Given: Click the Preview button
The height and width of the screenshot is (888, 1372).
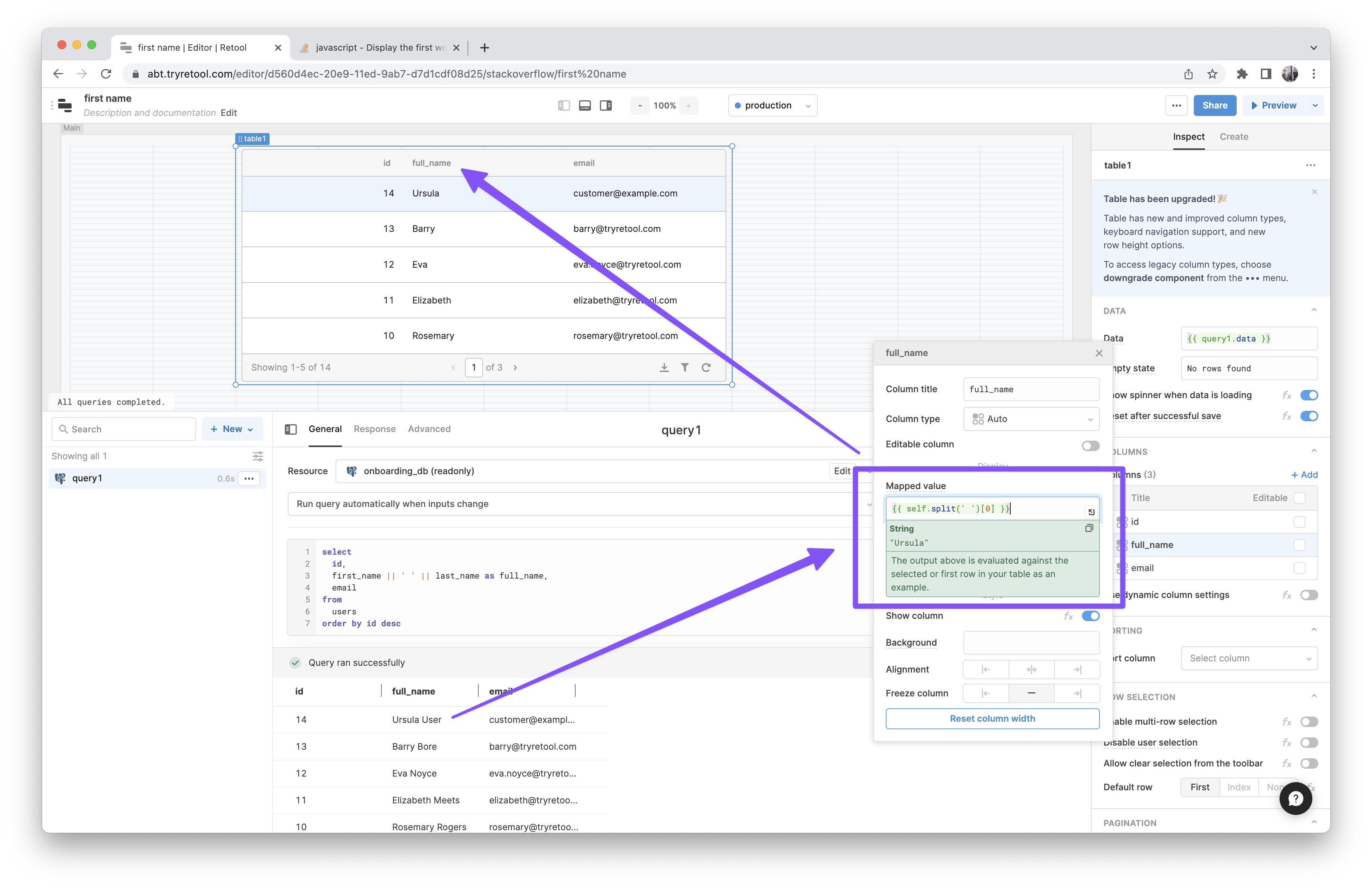Looking at the screenshot, I should pos(1274,106).
